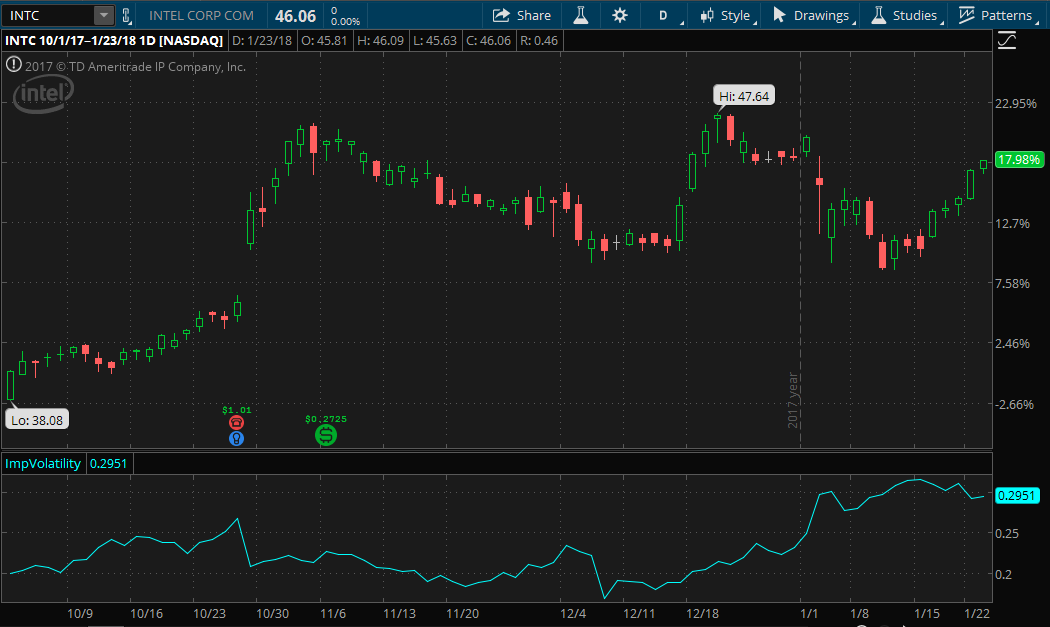The image size is (1050, 627).
Task: Click the last price 46.06 in header
Action: pos(295,15)
